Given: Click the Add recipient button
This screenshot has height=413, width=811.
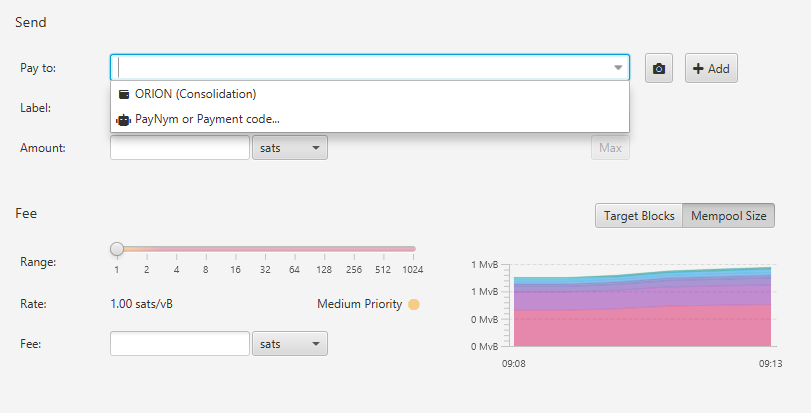Looking at the screenshot, I should pos(711,69).
